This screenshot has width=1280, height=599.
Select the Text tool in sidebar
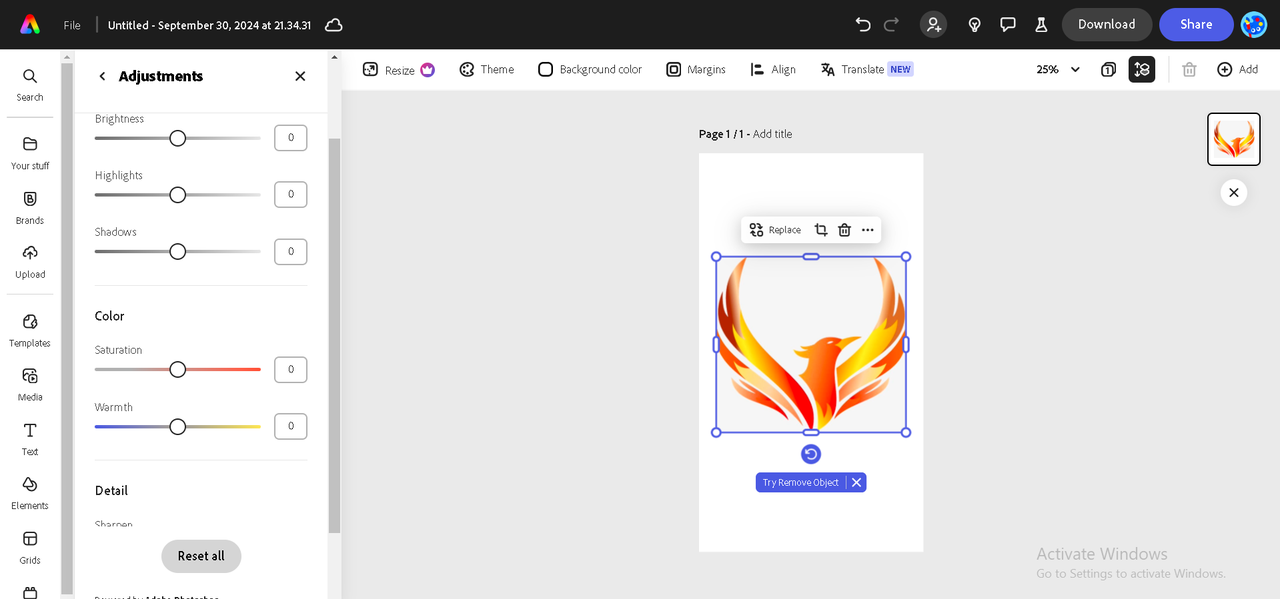(30, 439)
